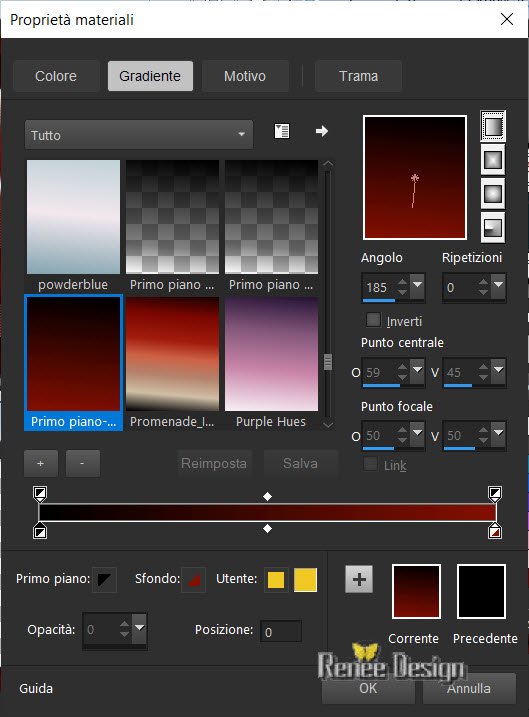Click the Opacità value field
This screenshot has width=529, height=717.
[100, 630]
